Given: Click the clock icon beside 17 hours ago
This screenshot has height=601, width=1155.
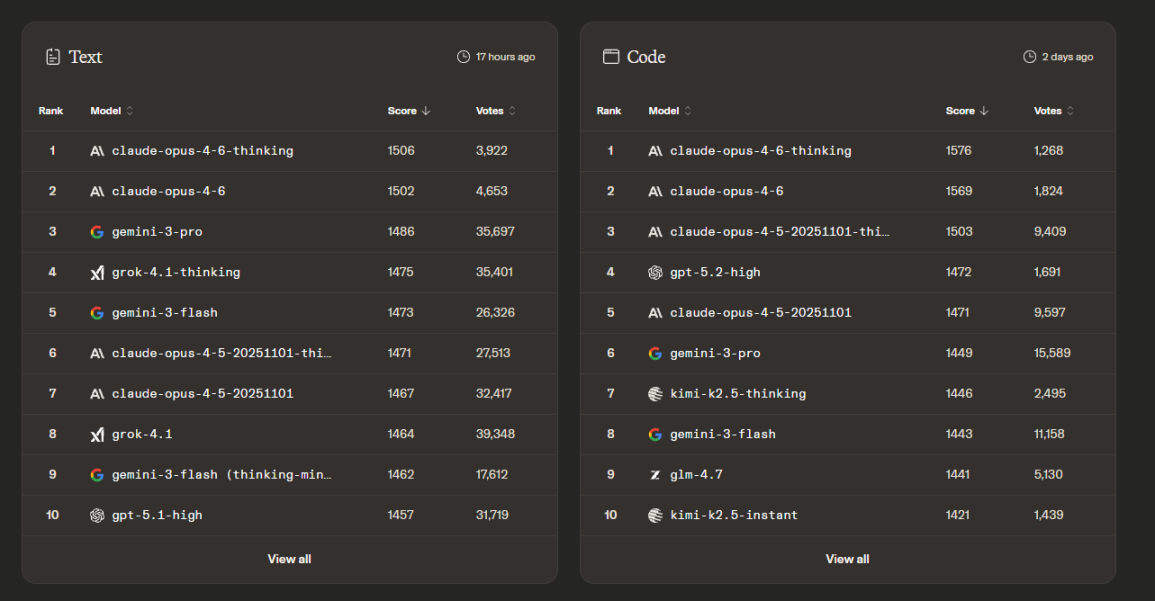Looking at the screenshot, I should click(x=463, y=57).
